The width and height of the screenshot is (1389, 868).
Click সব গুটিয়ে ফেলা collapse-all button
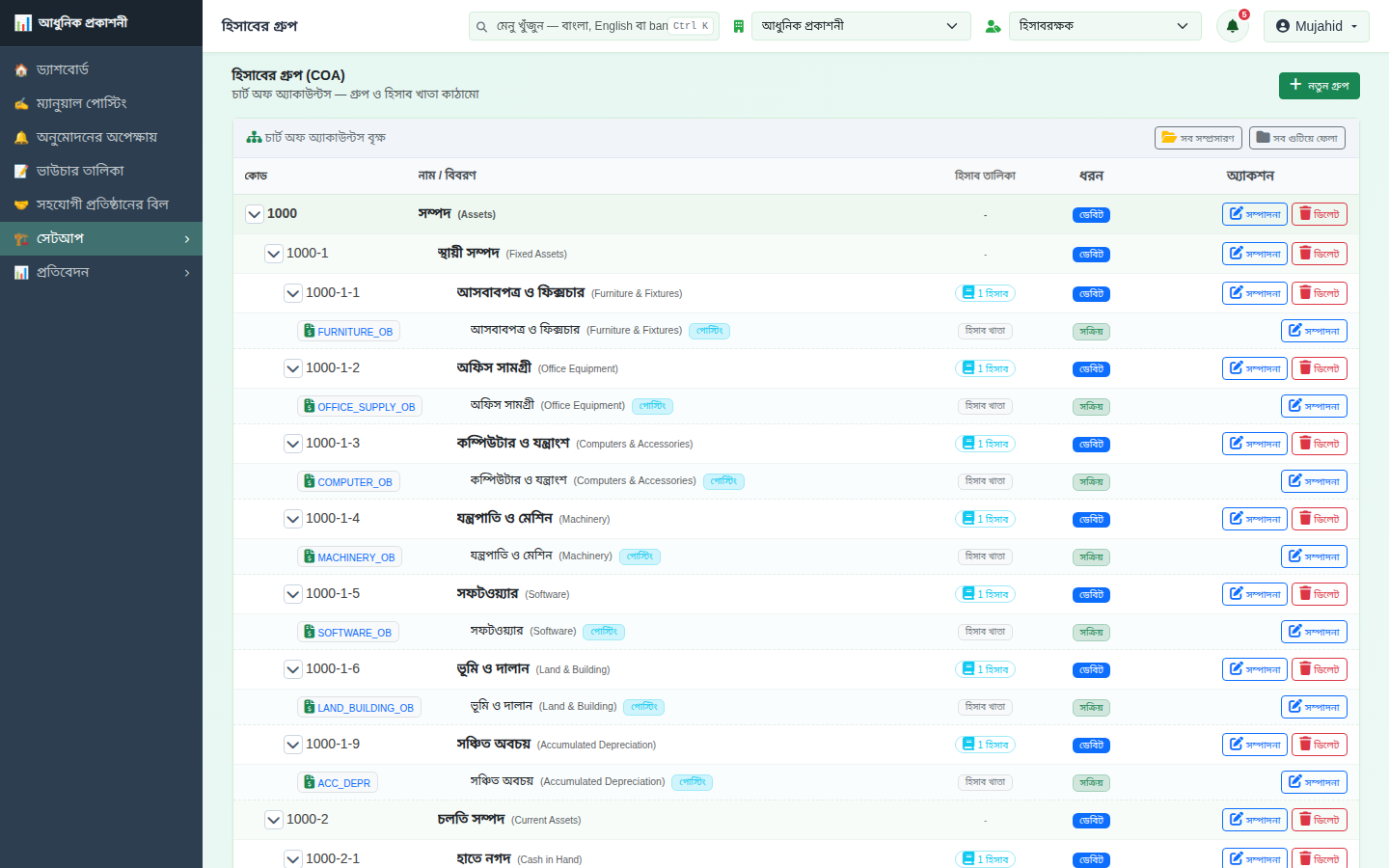coord(1297,138)
